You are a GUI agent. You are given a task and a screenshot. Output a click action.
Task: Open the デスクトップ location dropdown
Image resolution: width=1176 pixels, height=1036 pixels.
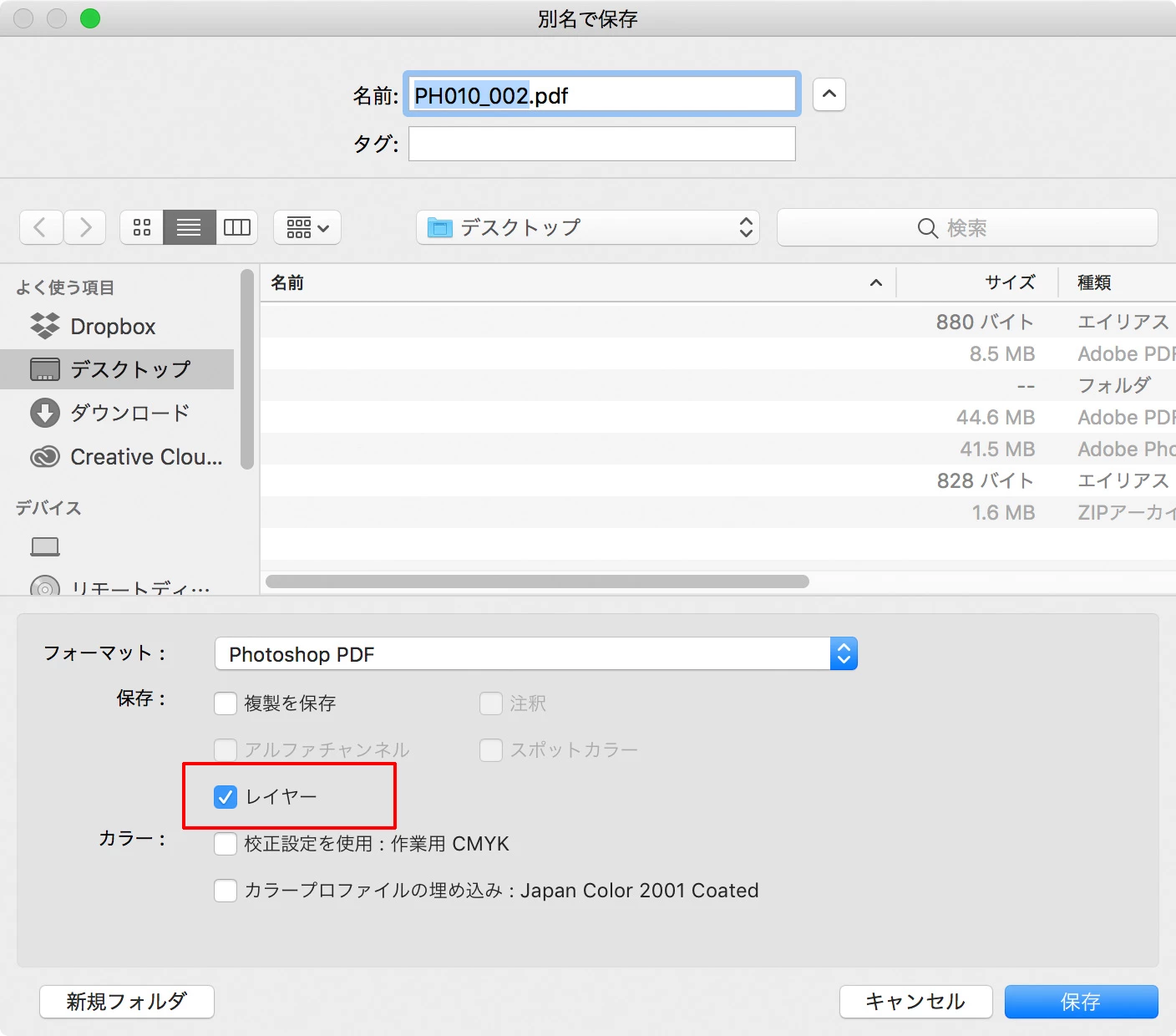click(588, 227)
